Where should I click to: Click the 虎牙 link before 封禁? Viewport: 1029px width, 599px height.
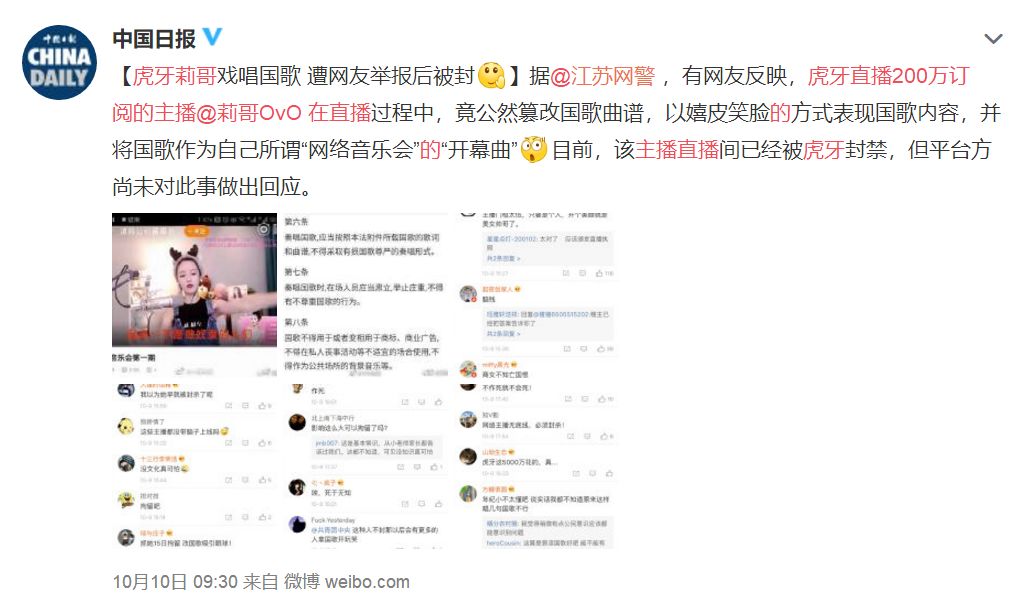click(824, 150)
